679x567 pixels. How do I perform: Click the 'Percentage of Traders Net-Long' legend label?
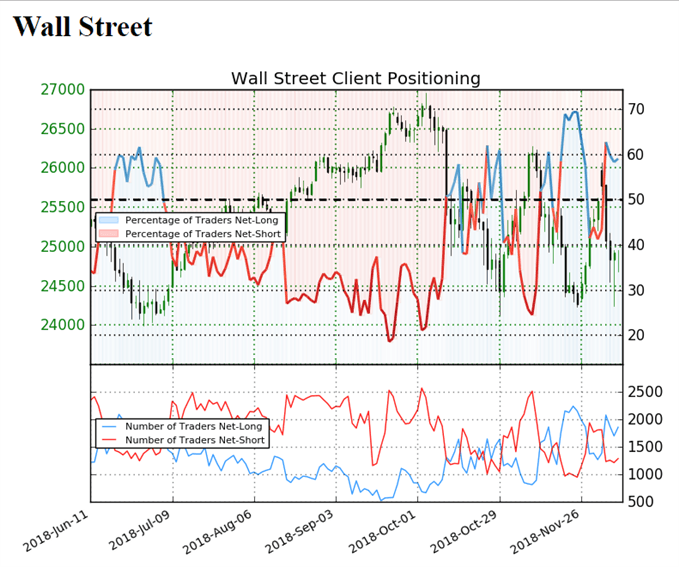(x=202, y=220)
